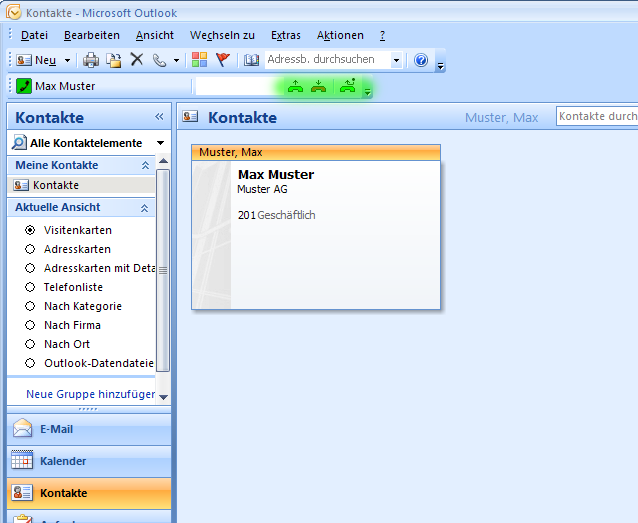Click the Muster AG company text
638x523 pixels.
pos(262,189)
